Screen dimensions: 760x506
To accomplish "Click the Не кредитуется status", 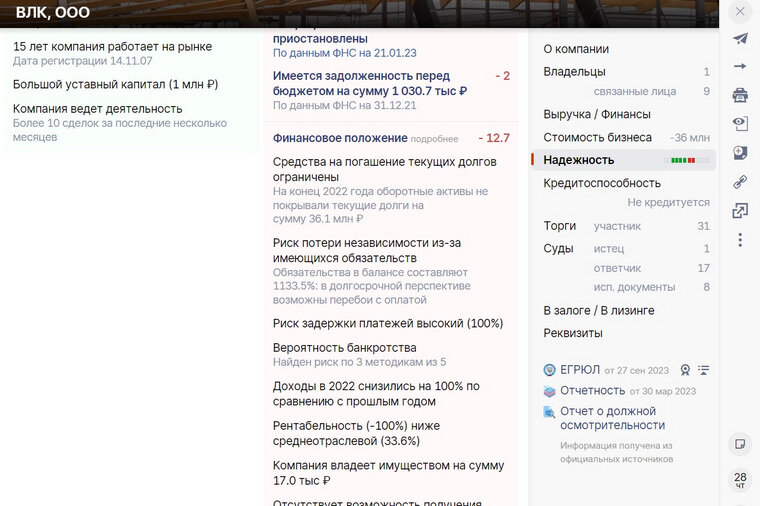I will click(668, 203).
